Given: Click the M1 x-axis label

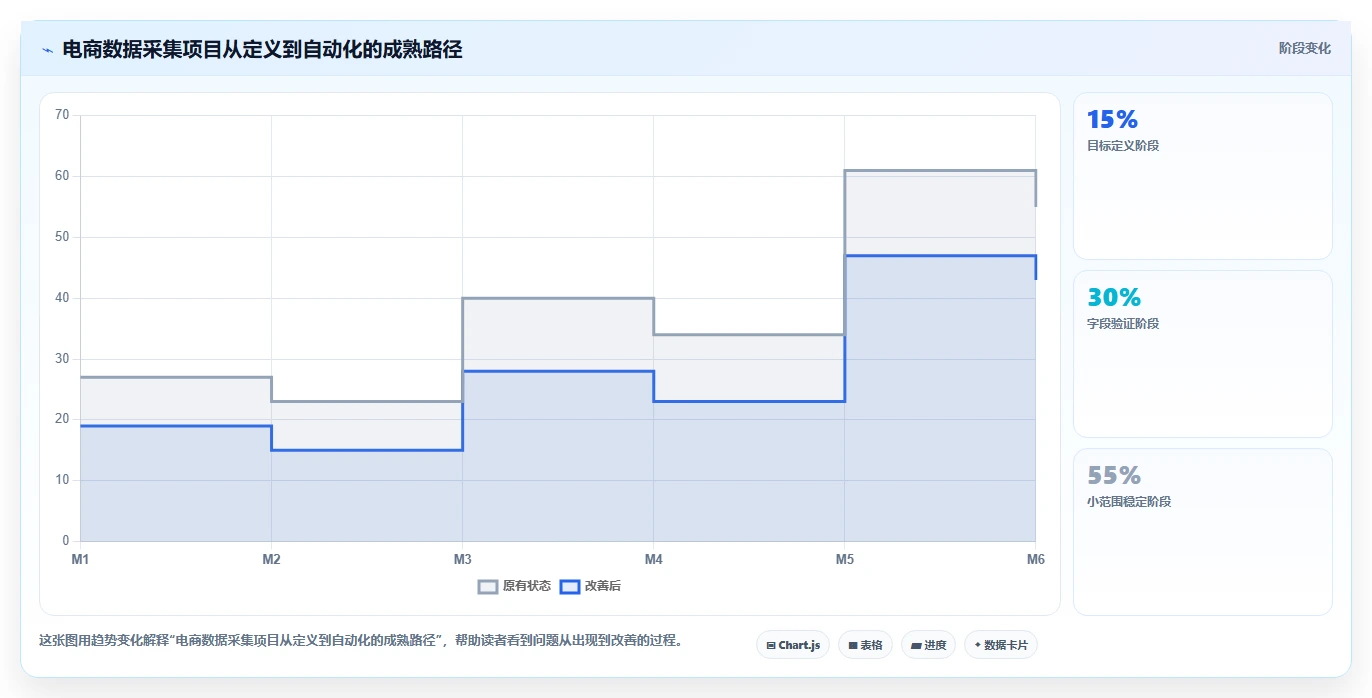Looking at the screenshot, I should coord(80,559).
